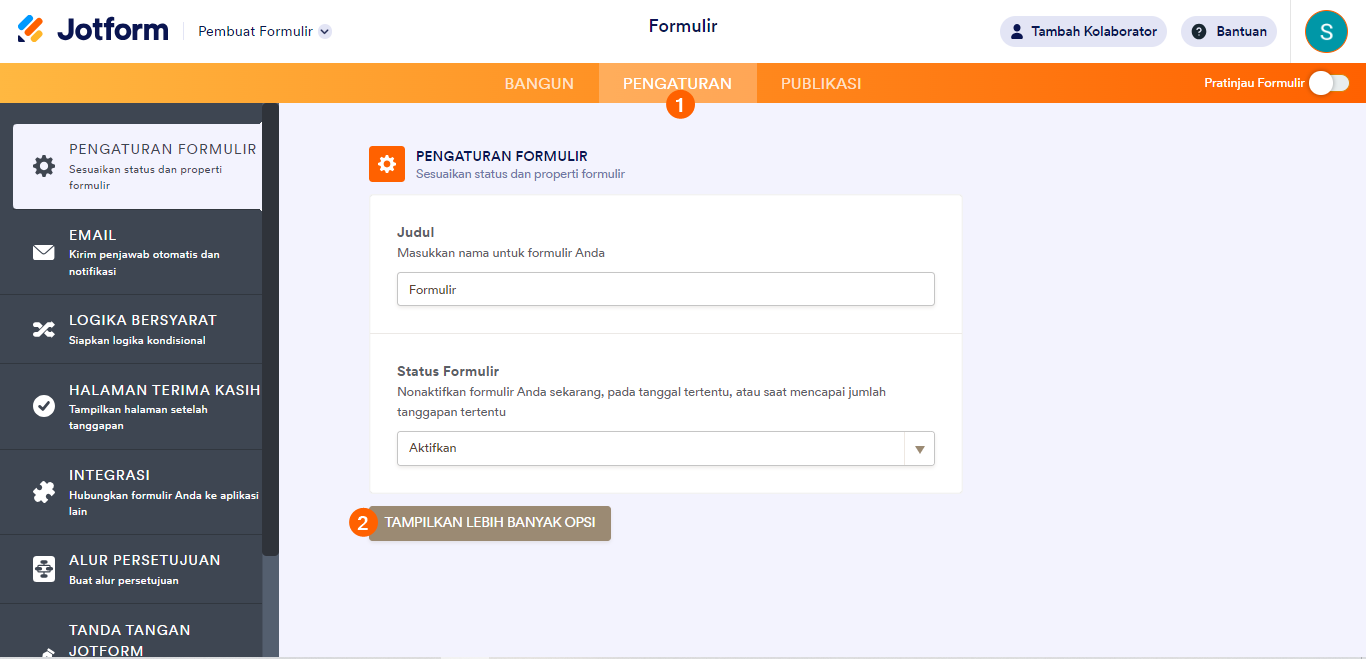Click the PENGATURAN FORMULIR heading text
The height and width of the screenshot is (659, 1366).
[502, 156]
